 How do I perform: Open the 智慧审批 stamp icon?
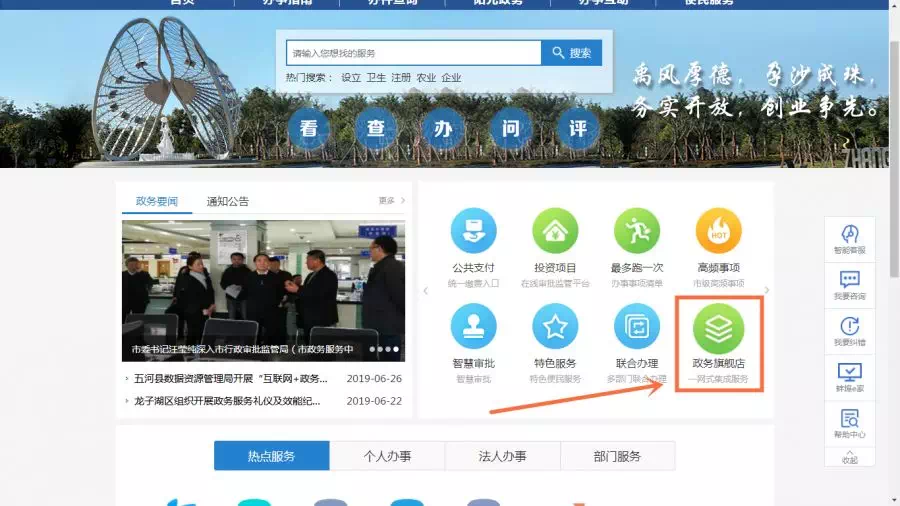(473, 326)
